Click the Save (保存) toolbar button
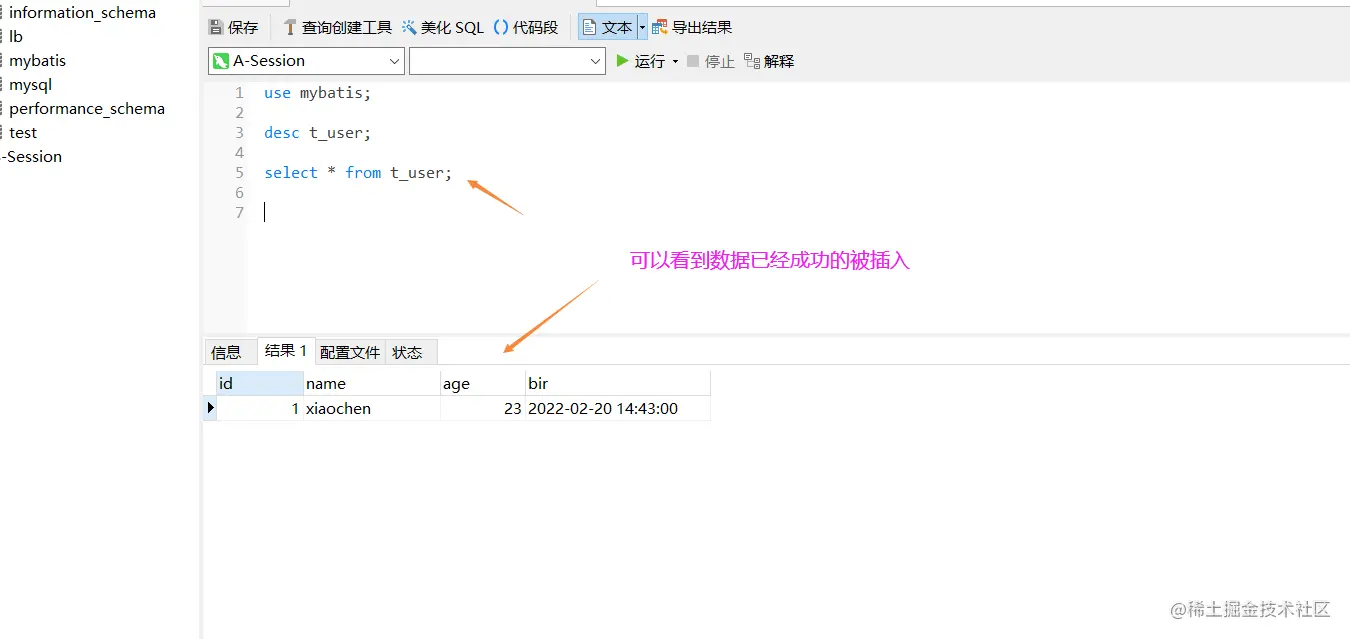The image size is (1350, 639). 233,27
